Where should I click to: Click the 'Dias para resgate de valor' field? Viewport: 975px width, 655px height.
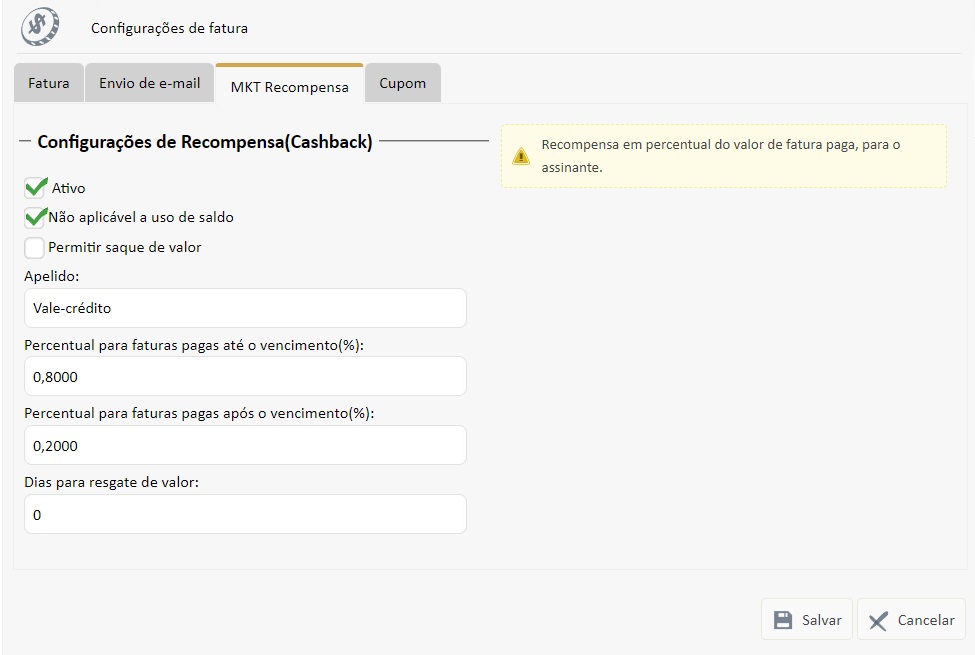coord(245,514)
